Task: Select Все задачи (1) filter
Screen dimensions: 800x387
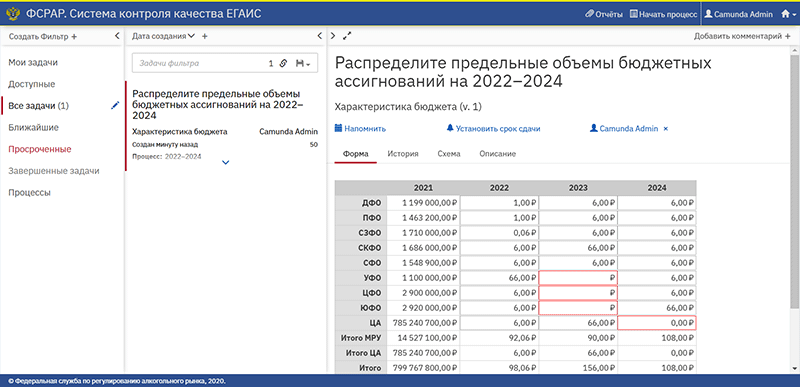Action: (39, 106)
